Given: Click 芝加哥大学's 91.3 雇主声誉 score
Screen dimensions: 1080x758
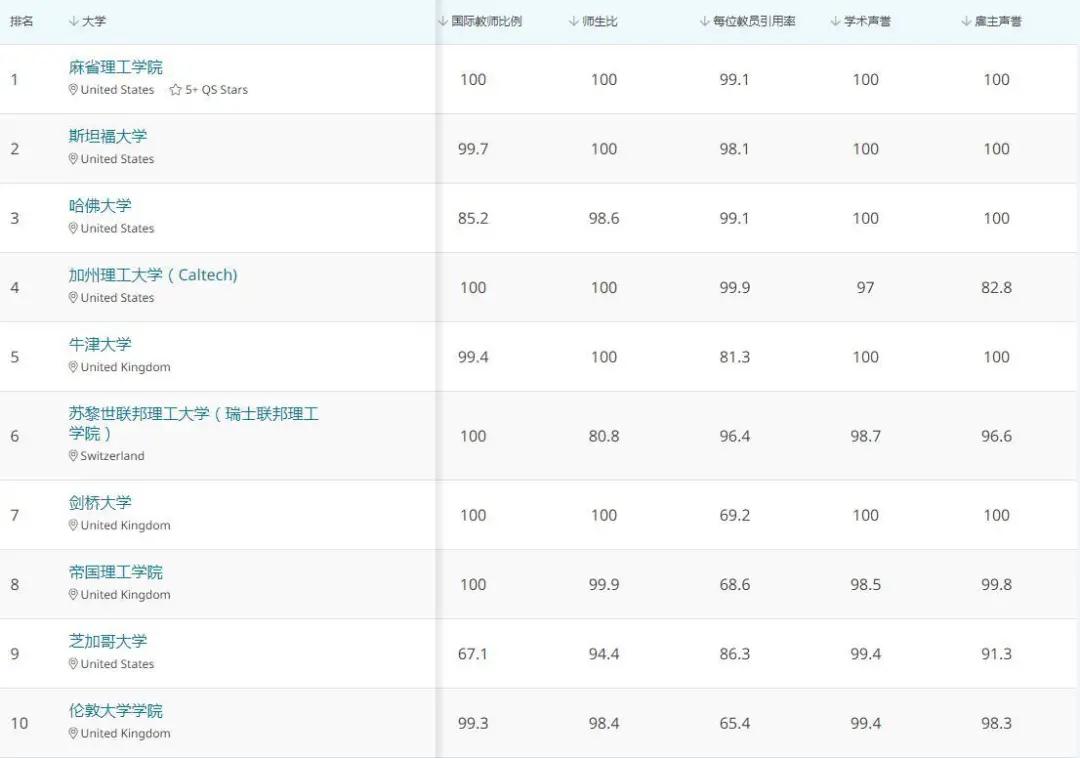Looking at the screenshot, I should click(x=997, y=654).
